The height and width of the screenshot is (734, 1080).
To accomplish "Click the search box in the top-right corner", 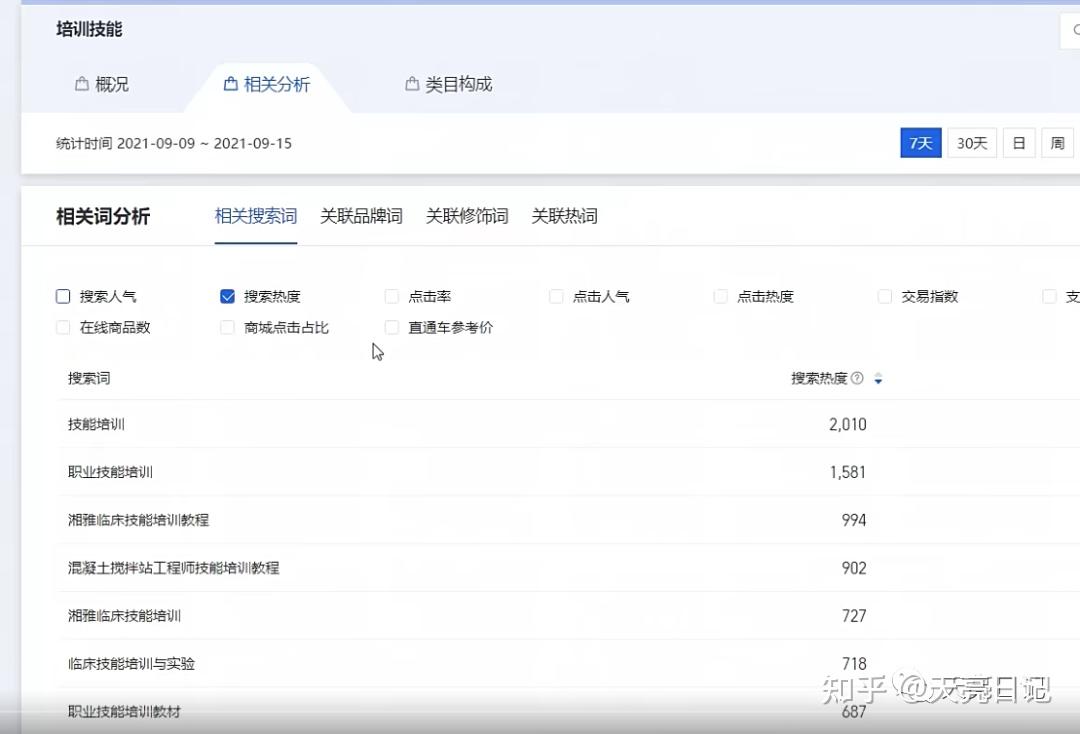I will click(1070, 30).
